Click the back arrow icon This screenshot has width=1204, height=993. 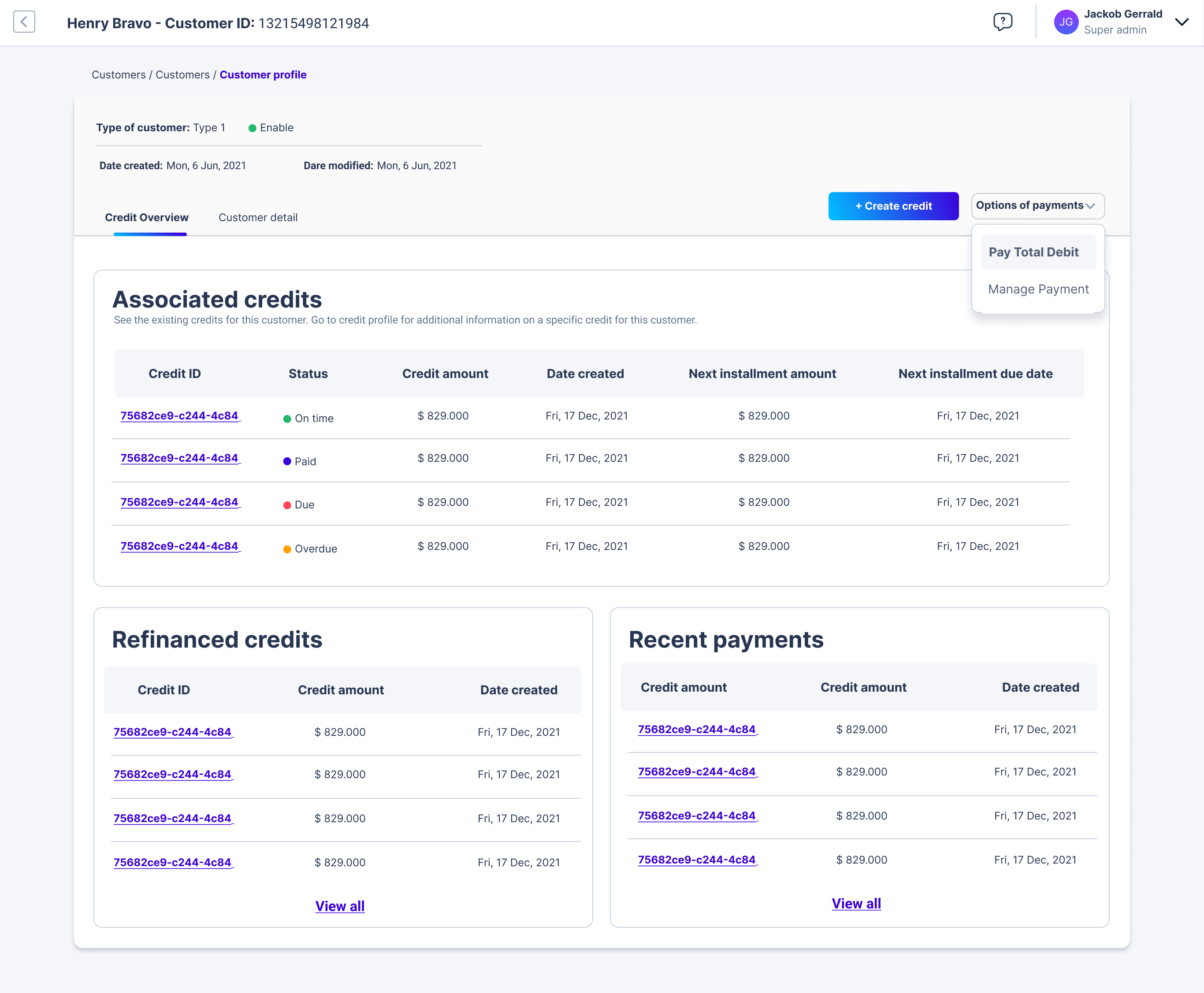pyautogui.click(x=24, y=22)
